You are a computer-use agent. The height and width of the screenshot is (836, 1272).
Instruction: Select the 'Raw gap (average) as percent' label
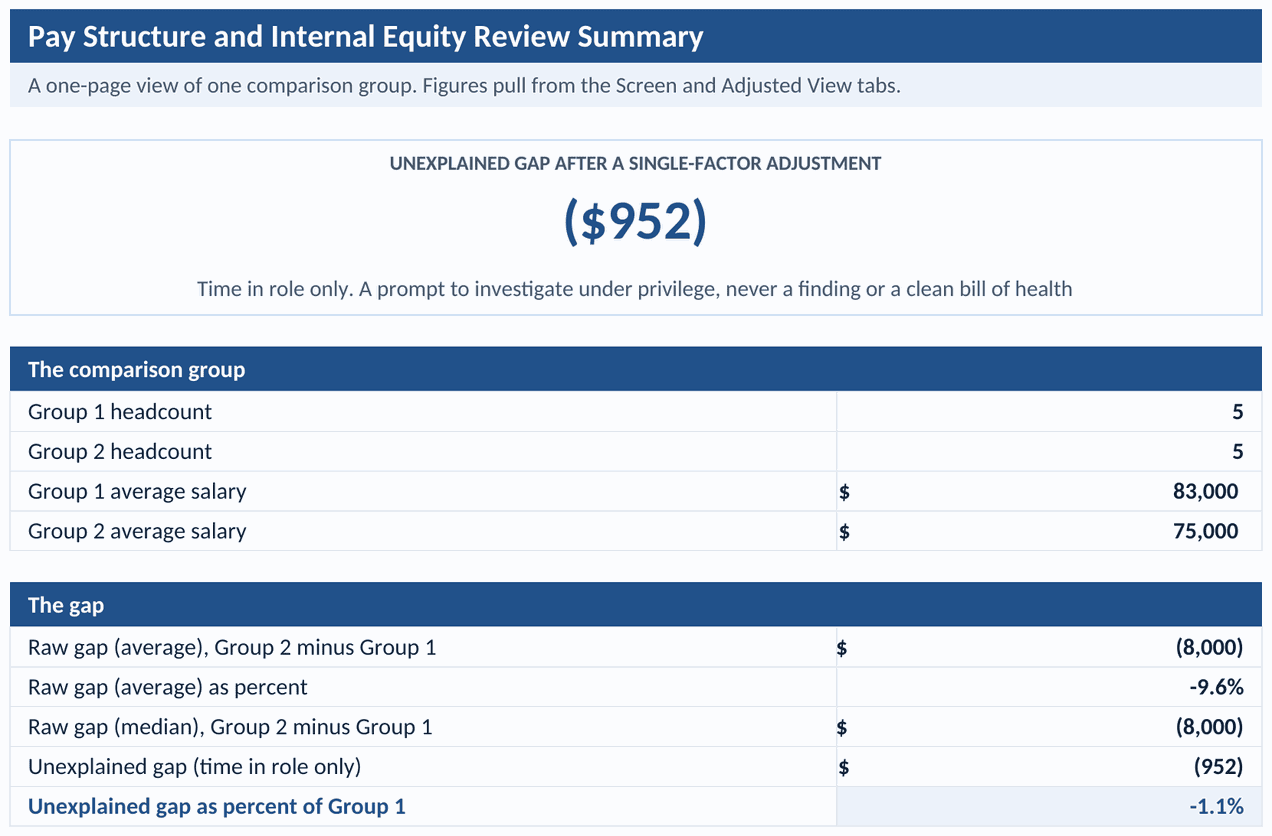pyautogui.click(x=168, y=688)
